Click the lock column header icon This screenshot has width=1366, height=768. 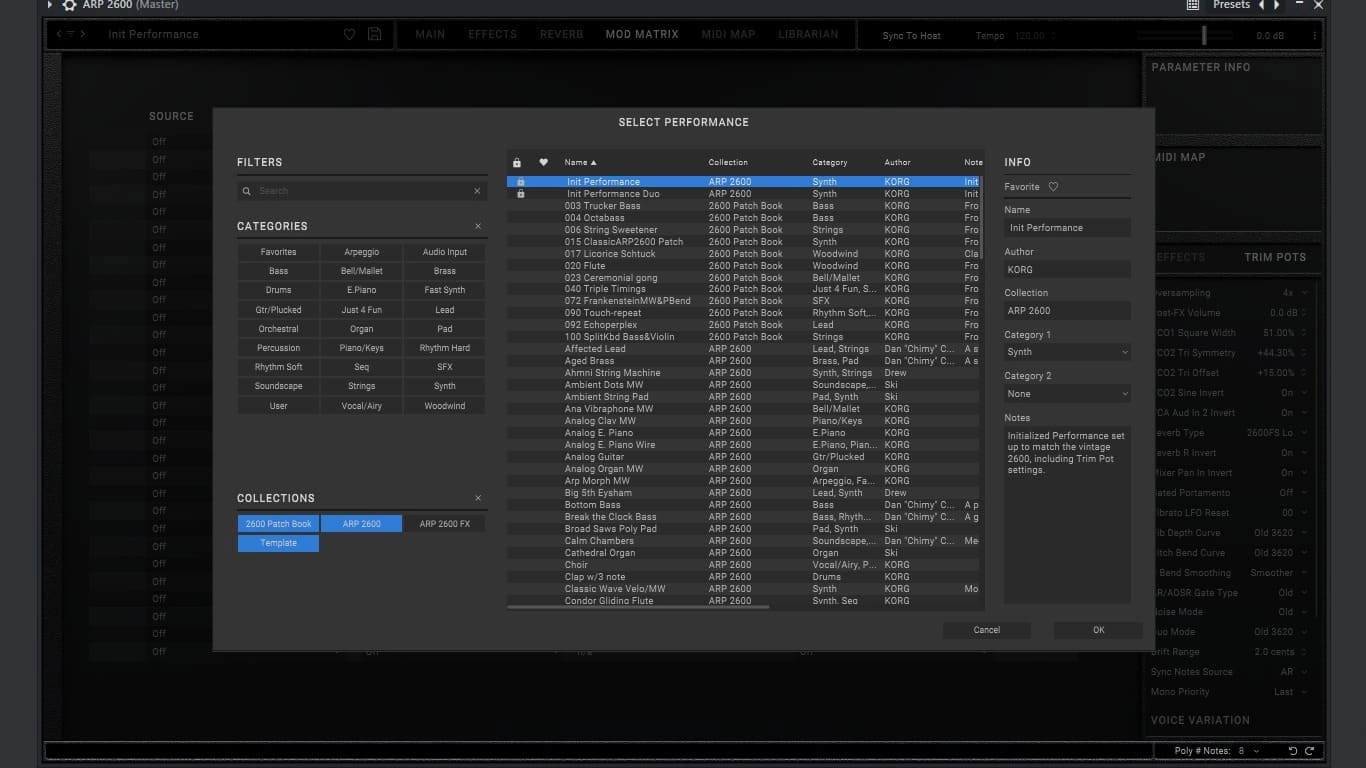[516, 162]
